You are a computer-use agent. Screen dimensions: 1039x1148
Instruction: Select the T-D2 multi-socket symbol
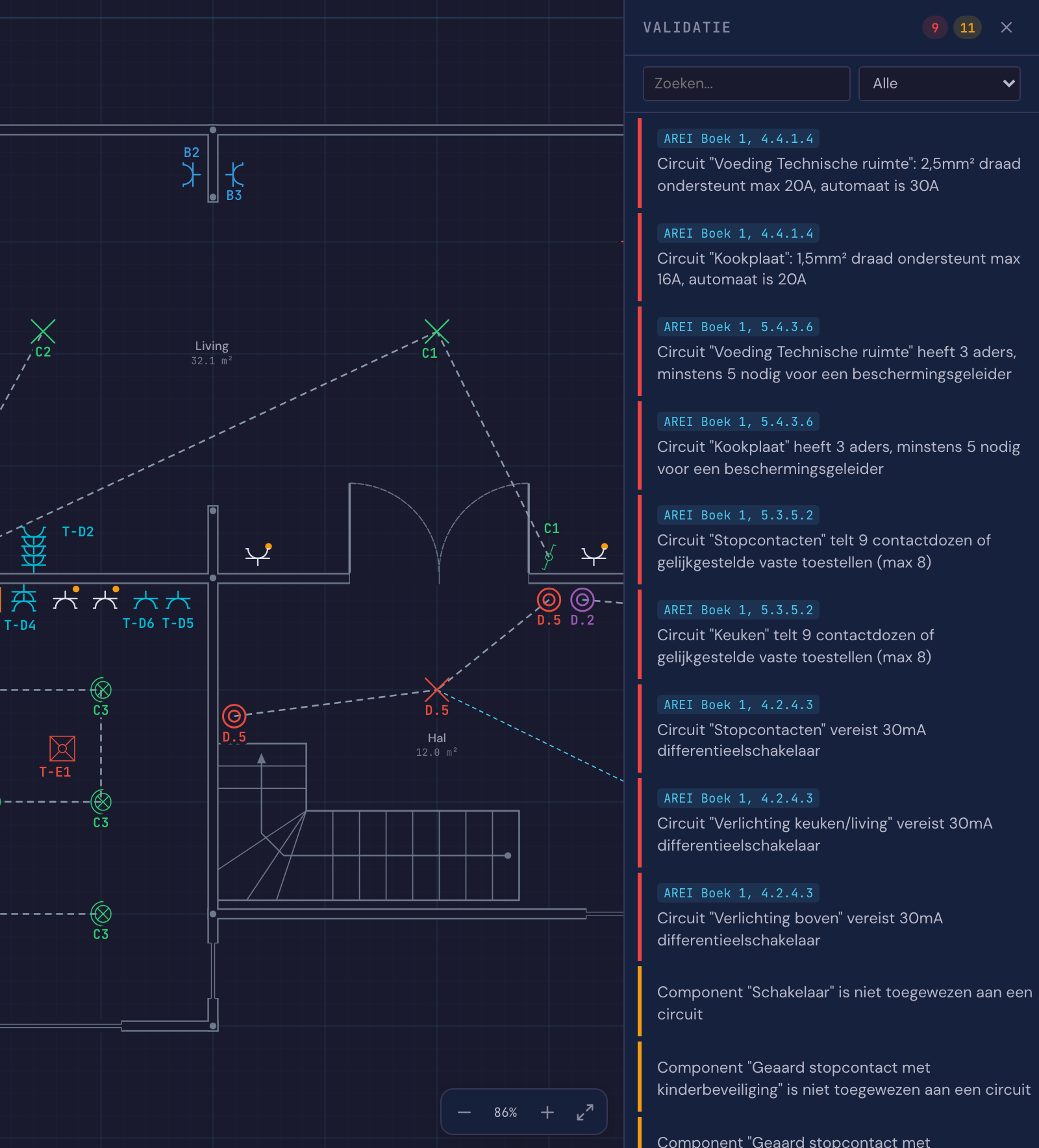pos(34,549)
